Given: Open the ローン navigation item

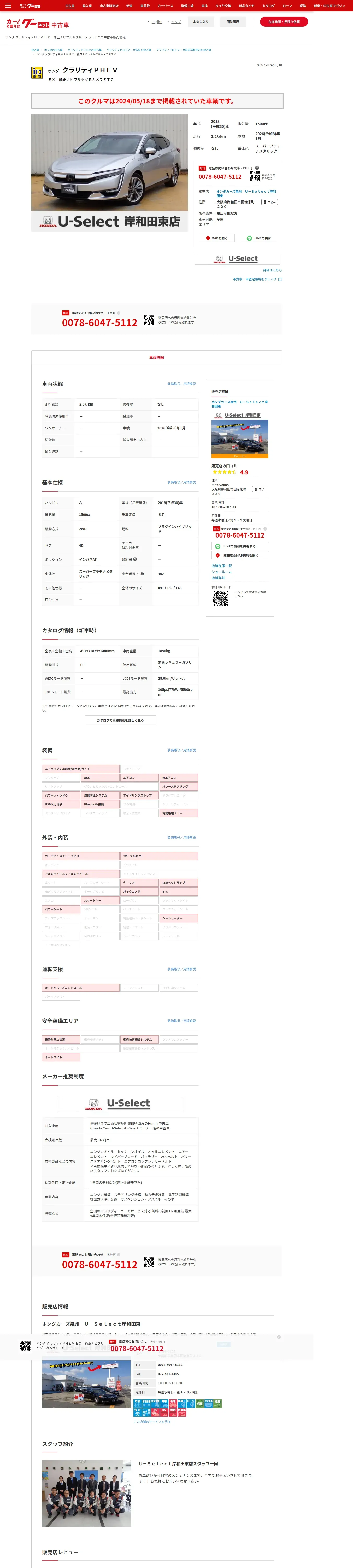Looking at the screenshot, I should [x=287, y=5].
